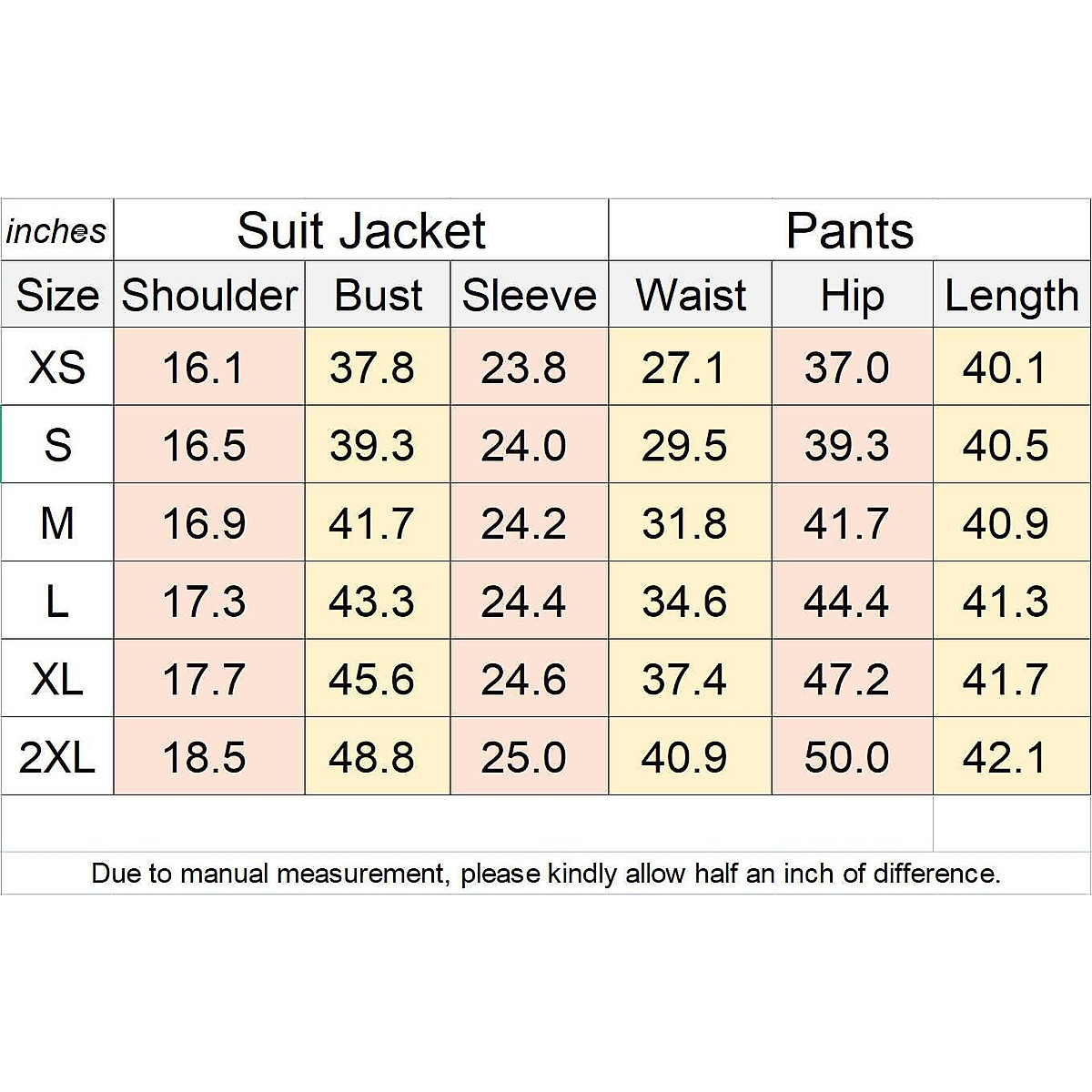Viewport: 1092px width, 1092px height.
Task: Click sleeve value 25.0 for 2XL
Action: [x=523, y=757]
